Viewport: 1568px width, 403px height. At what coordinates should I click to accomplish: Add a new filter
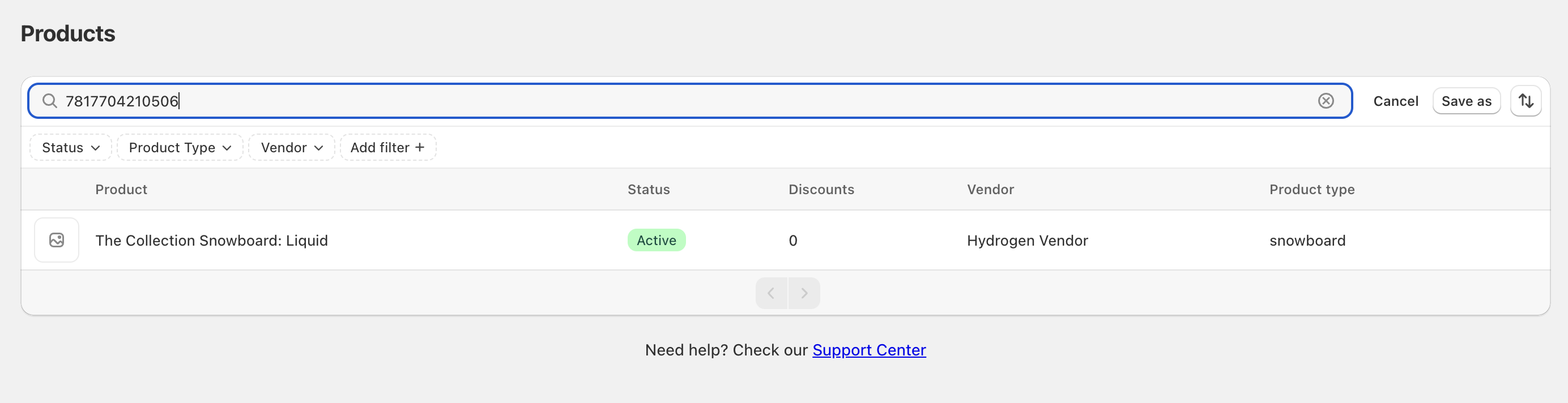[x=387, y=148]
